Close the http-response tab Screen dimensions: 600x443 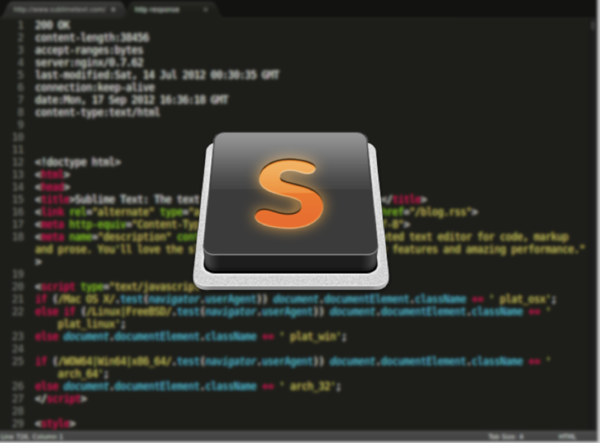tap(205, 10)
